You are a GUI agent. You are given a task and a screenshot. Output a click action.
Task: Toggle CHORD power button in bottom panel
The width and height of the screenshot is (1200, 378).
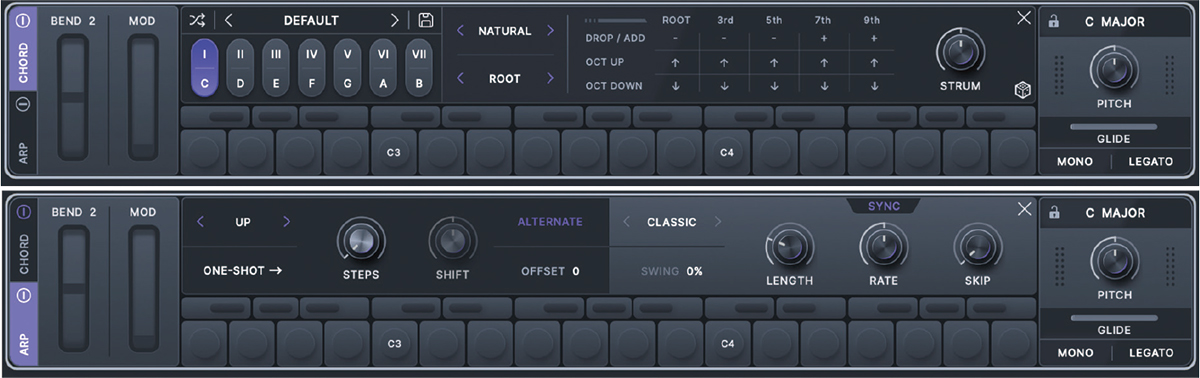click(24, 212)
